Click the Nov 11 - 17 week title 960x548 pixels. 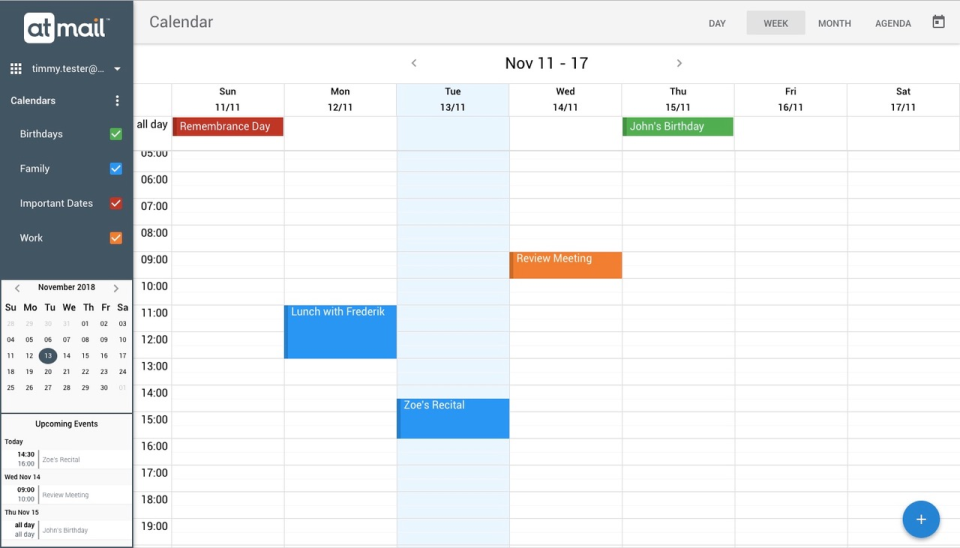546,63
